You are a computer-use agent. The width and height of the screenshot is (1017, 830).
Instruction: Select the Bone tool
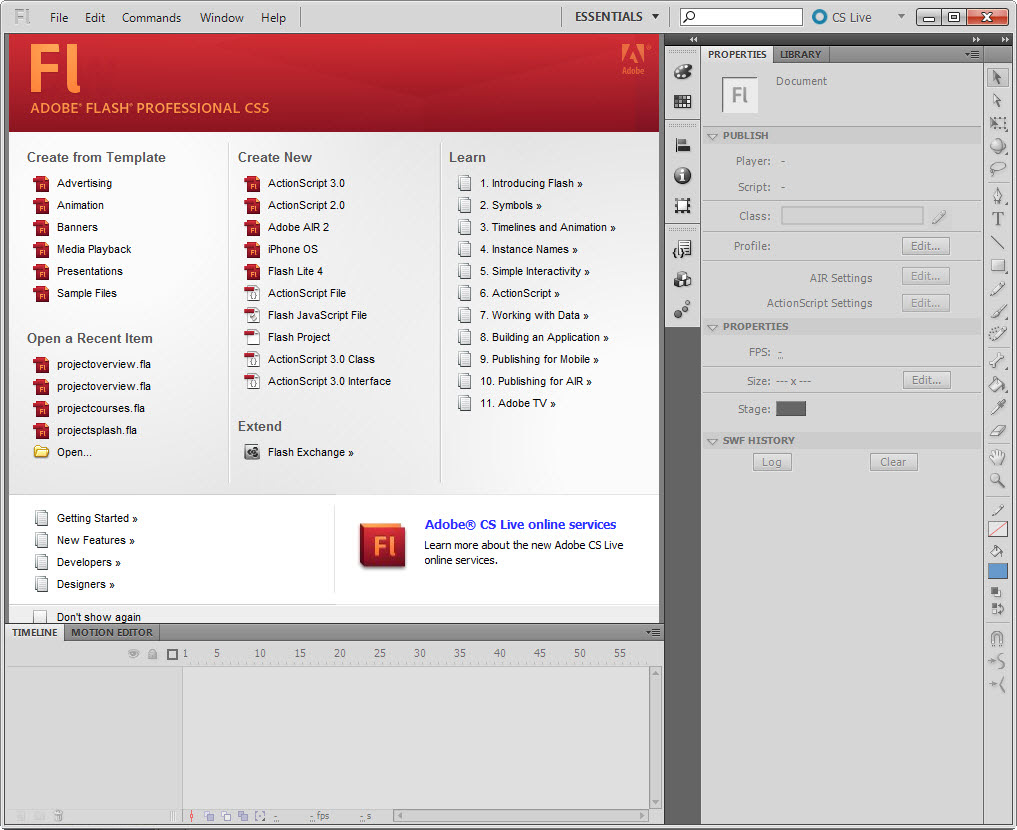[x=998, y=360]
